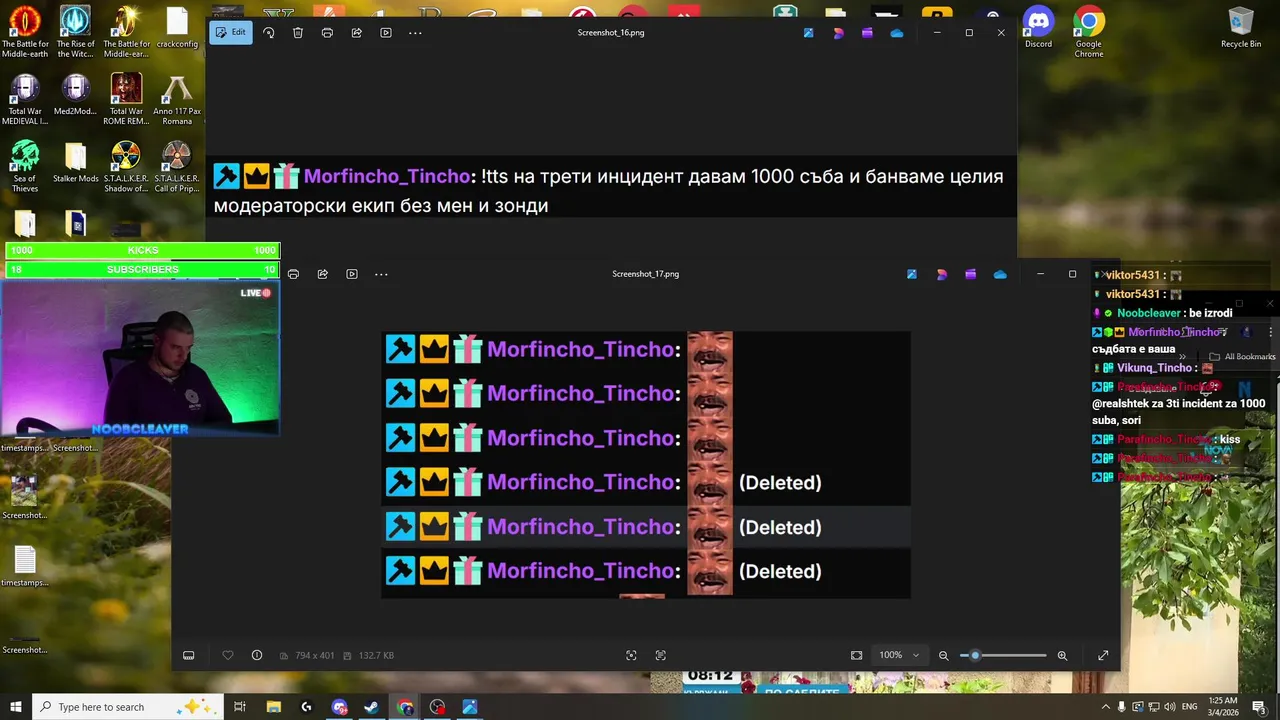Click Noobcleaver username in chat
This screenshot has width=1280, height=720.
click(x=1149, y=313)
